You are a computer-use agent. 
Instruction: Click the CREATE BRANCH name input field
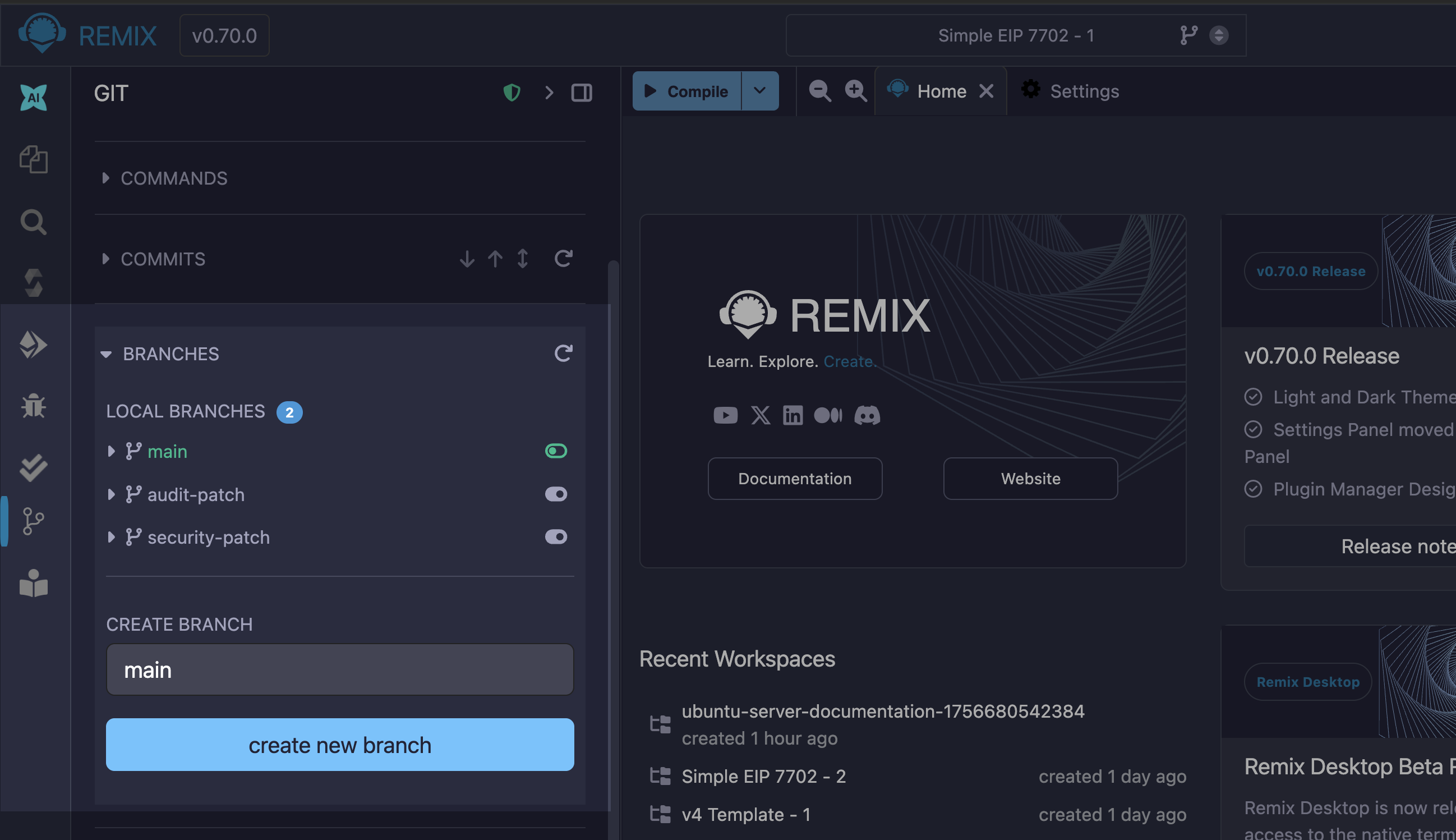tap(340, 669)
